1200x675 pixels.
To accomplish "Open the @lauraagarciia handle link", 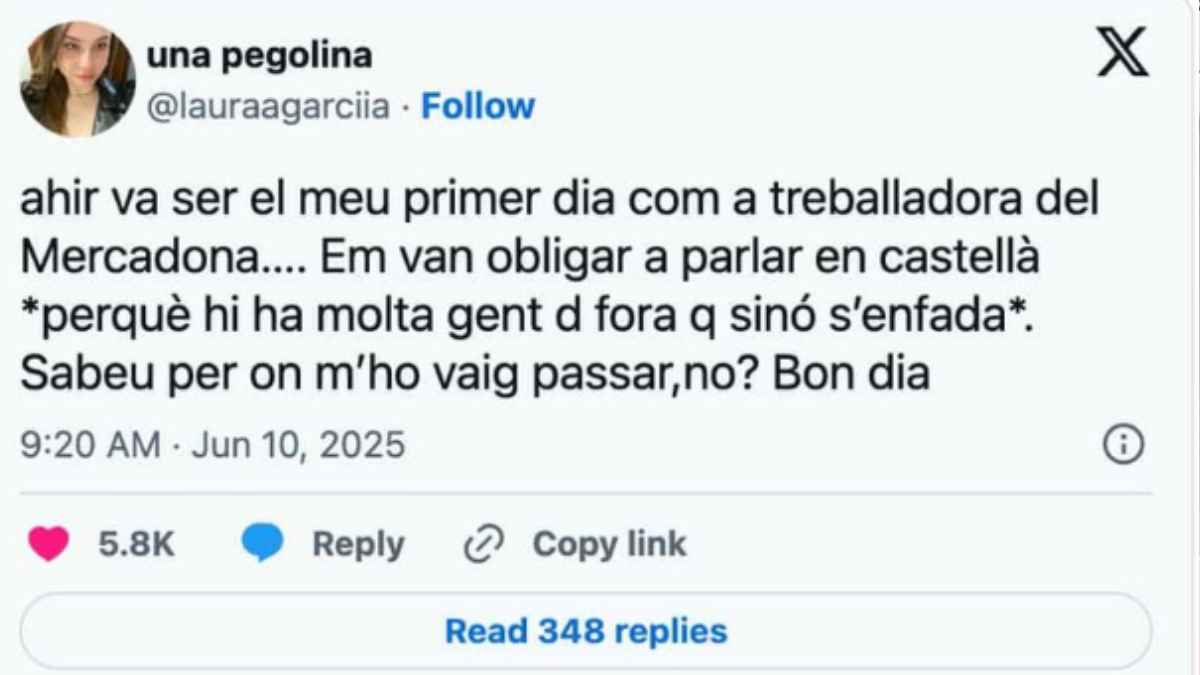I will coord(268,106).
